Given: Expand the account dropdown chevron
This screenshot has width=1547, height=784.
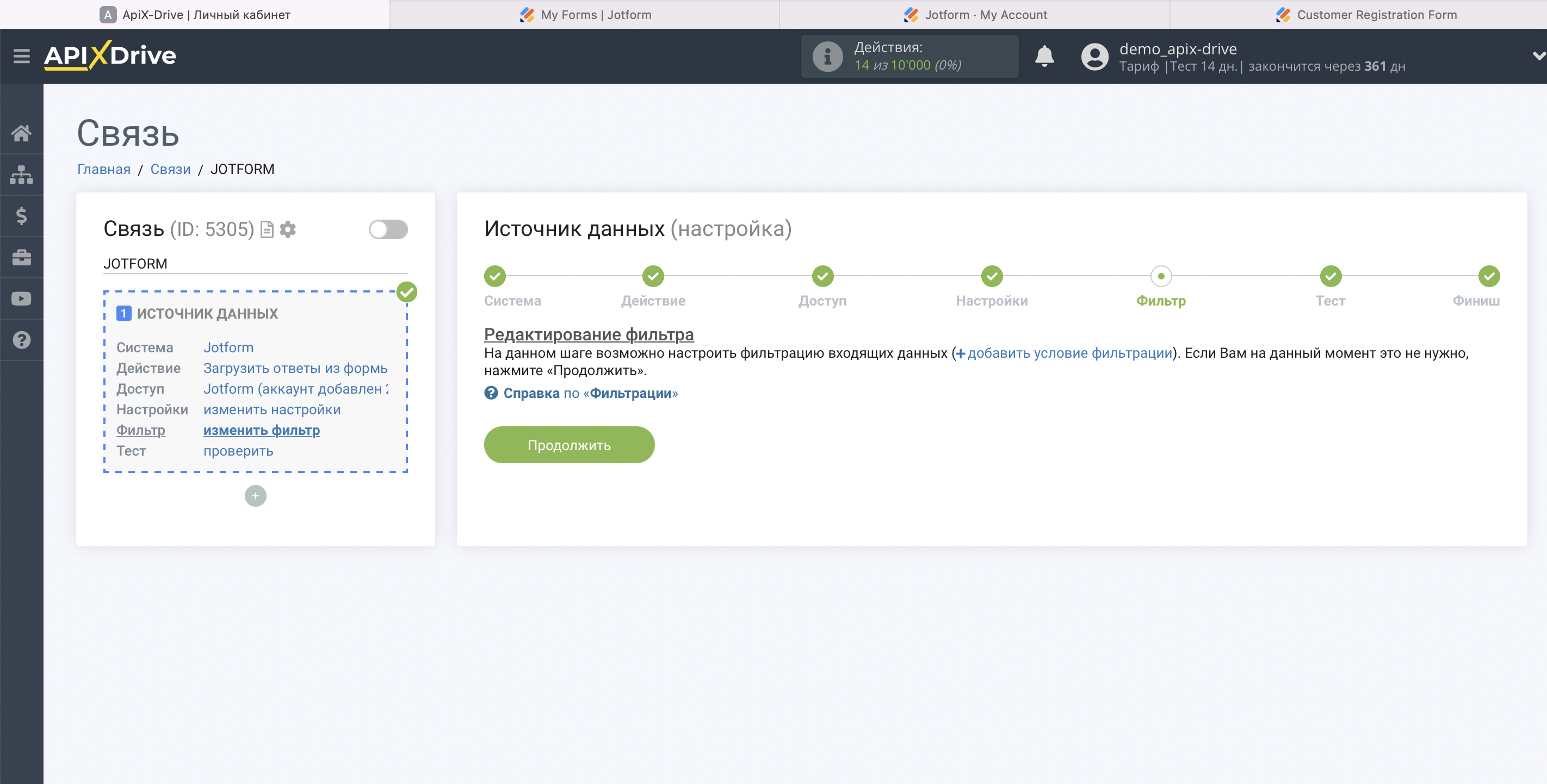Looking at the screenshot, I should [x=1539, y=56].
